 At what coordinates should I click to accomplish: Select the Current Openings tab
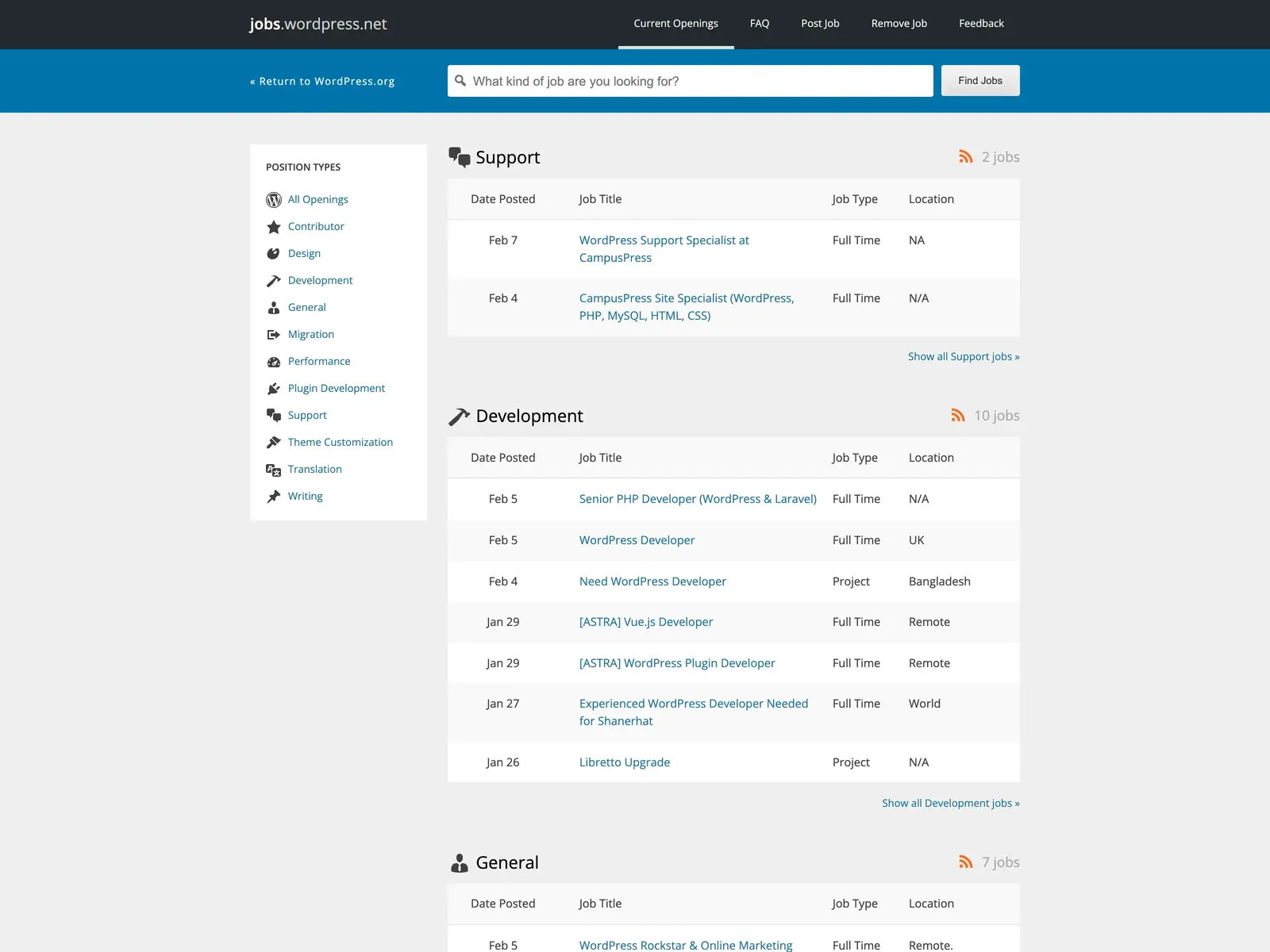point(676,24)
